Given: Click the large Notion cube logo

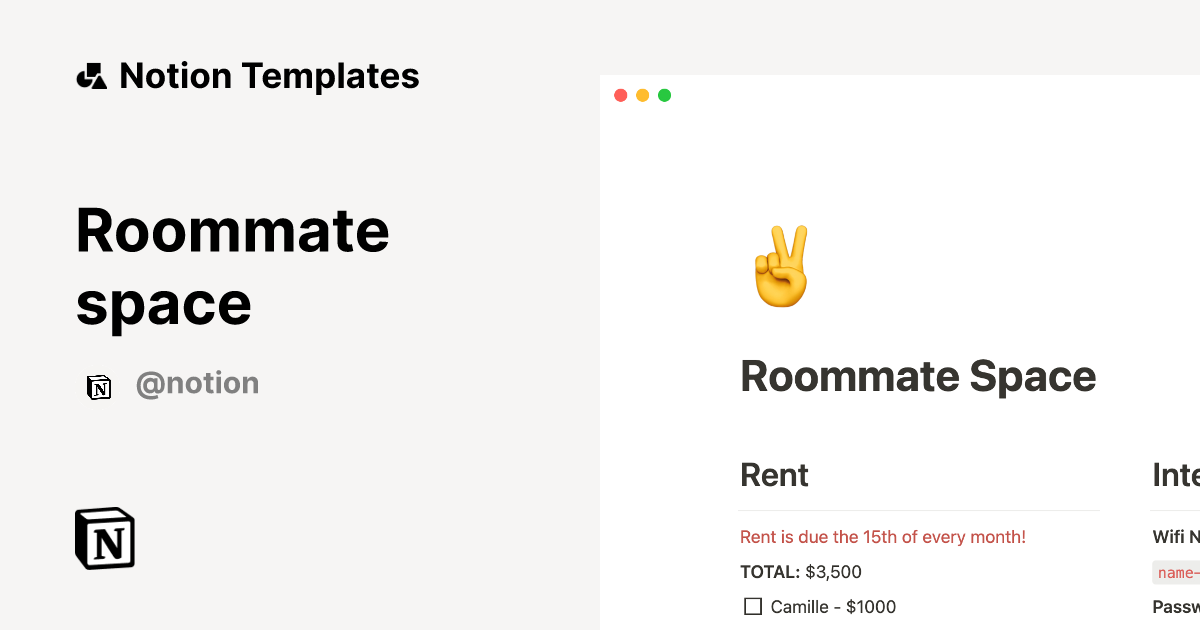Looking at the screenshot, I should pyautogui.click(x=105, y=539).
